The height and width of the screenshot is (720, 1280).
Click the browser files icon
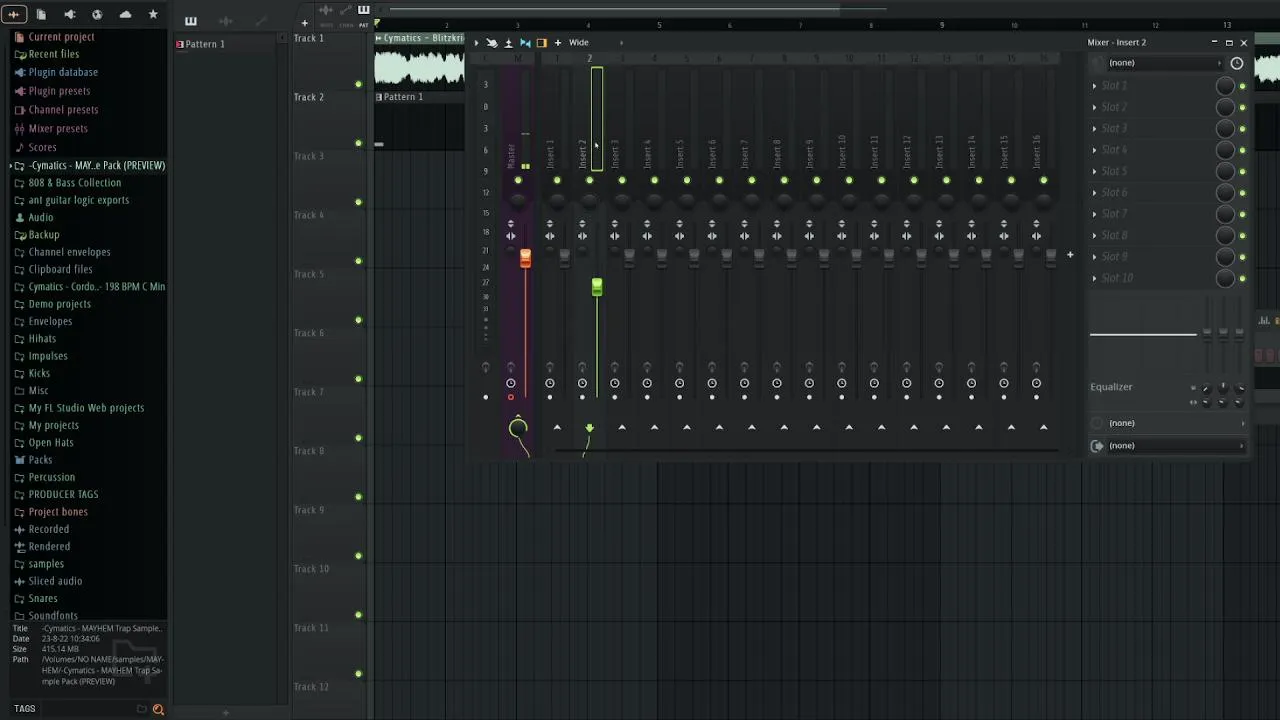41,14
